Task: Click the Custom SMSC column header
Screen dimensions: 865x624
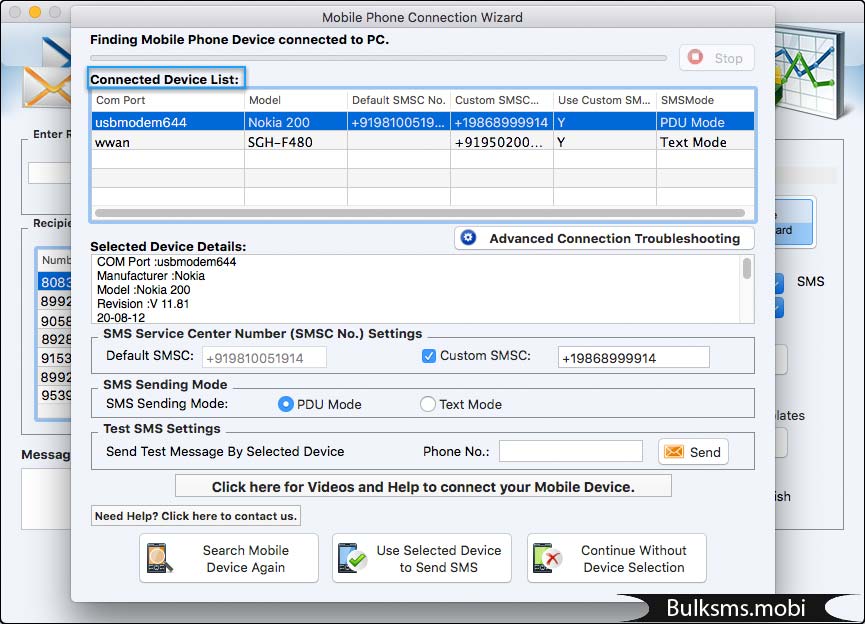Action: click(x=502, y=100)
